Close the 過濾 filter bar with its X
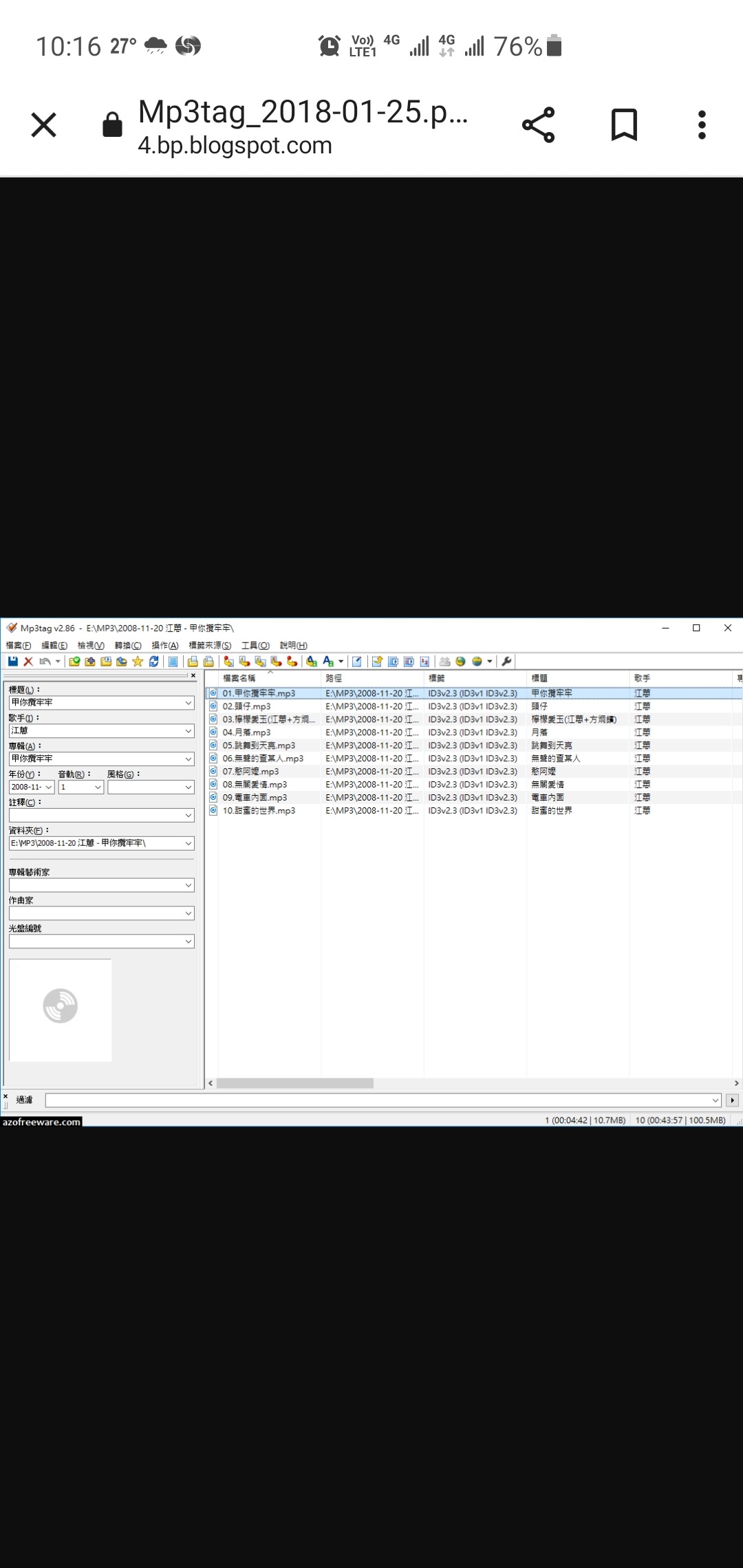Image resolution: width=743 pixels, height=1568 pixels. pyautogui.click(x=6, y=1096)
